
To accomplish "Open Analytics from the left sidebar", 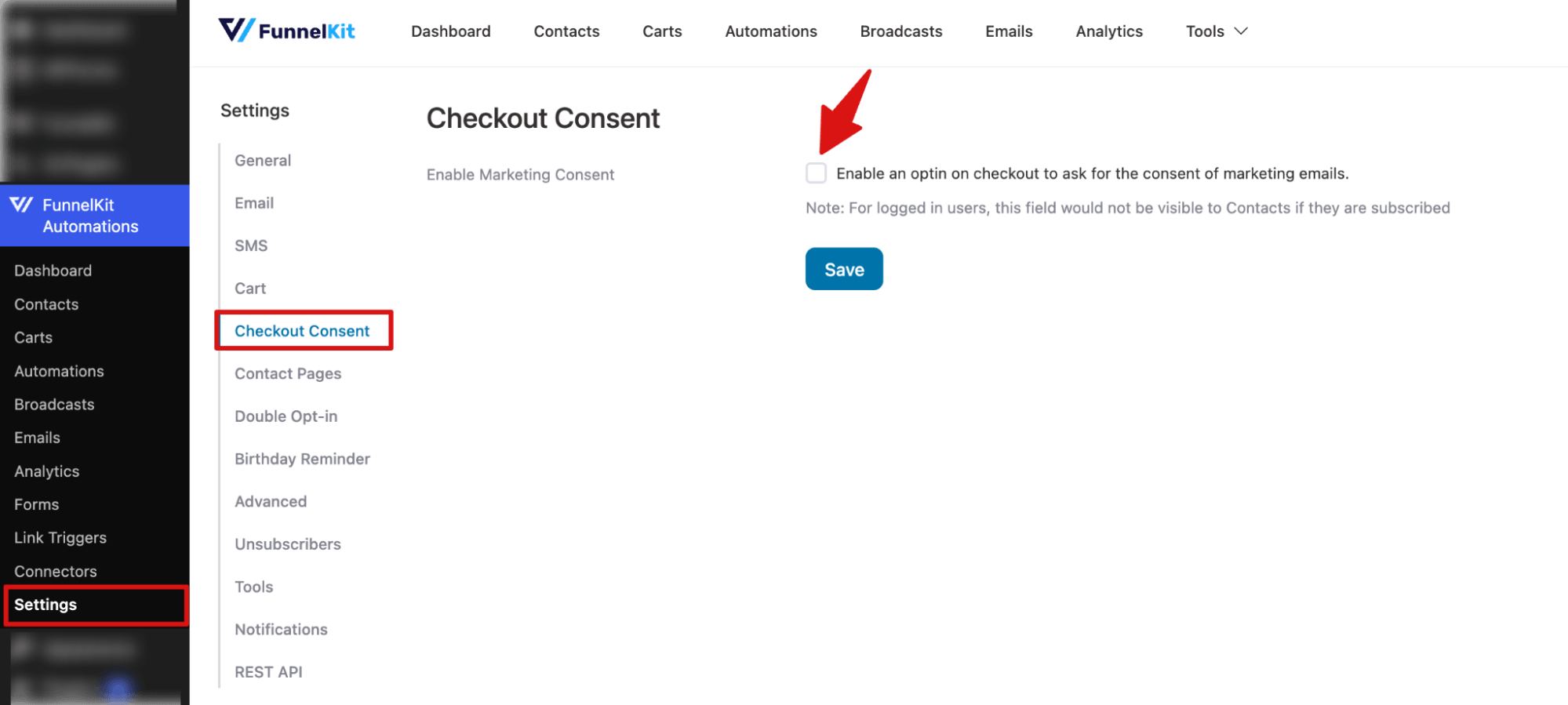I will (46, 471).
